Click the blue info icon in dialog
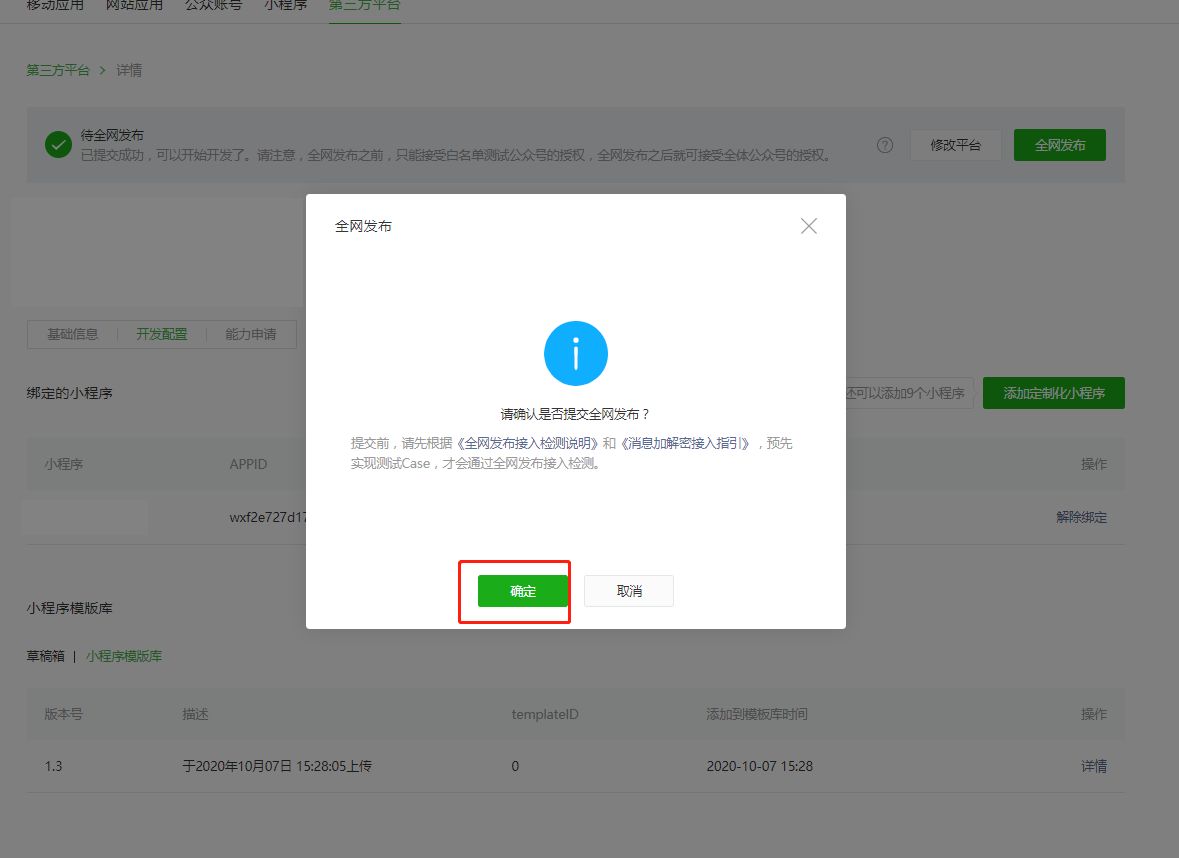This screenshot has width=1179, height=858. click(575, 353)
